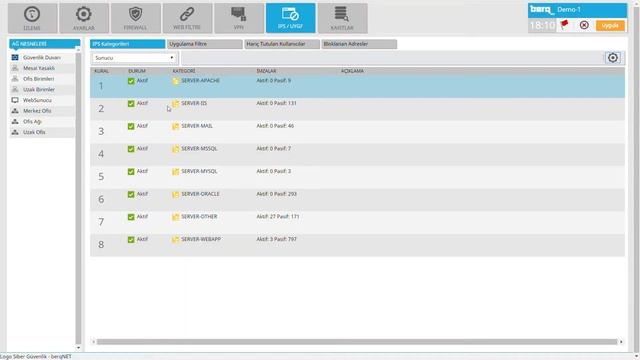Select Ofis Ağı network object
Screen dimensions: 640x360
(x=42, y=121)
